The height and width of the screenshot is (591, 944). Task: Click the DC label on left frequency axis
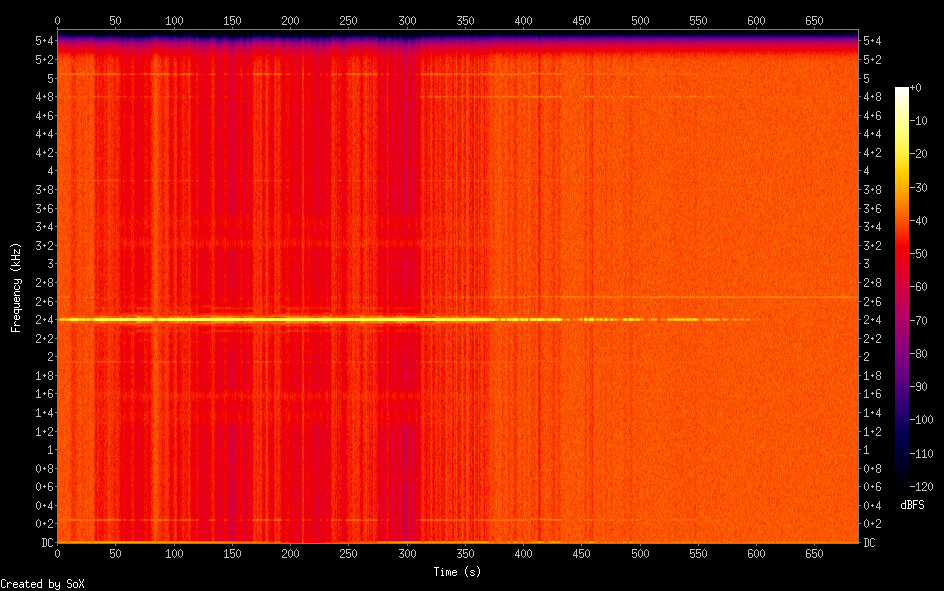[x=44, y=543]
